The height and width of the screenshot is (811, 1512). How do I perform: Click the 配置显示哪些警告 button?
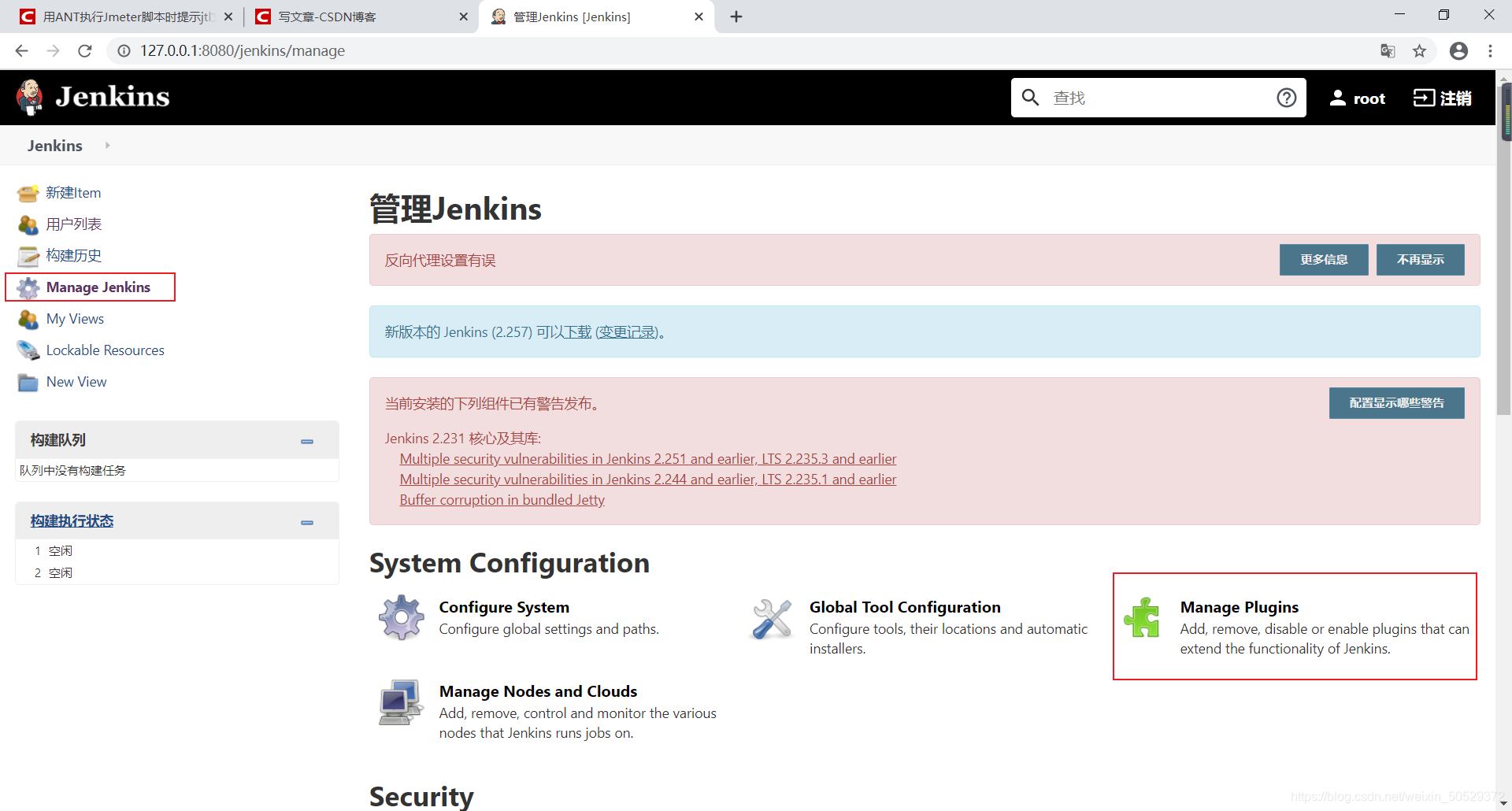tap(1397, 403)
